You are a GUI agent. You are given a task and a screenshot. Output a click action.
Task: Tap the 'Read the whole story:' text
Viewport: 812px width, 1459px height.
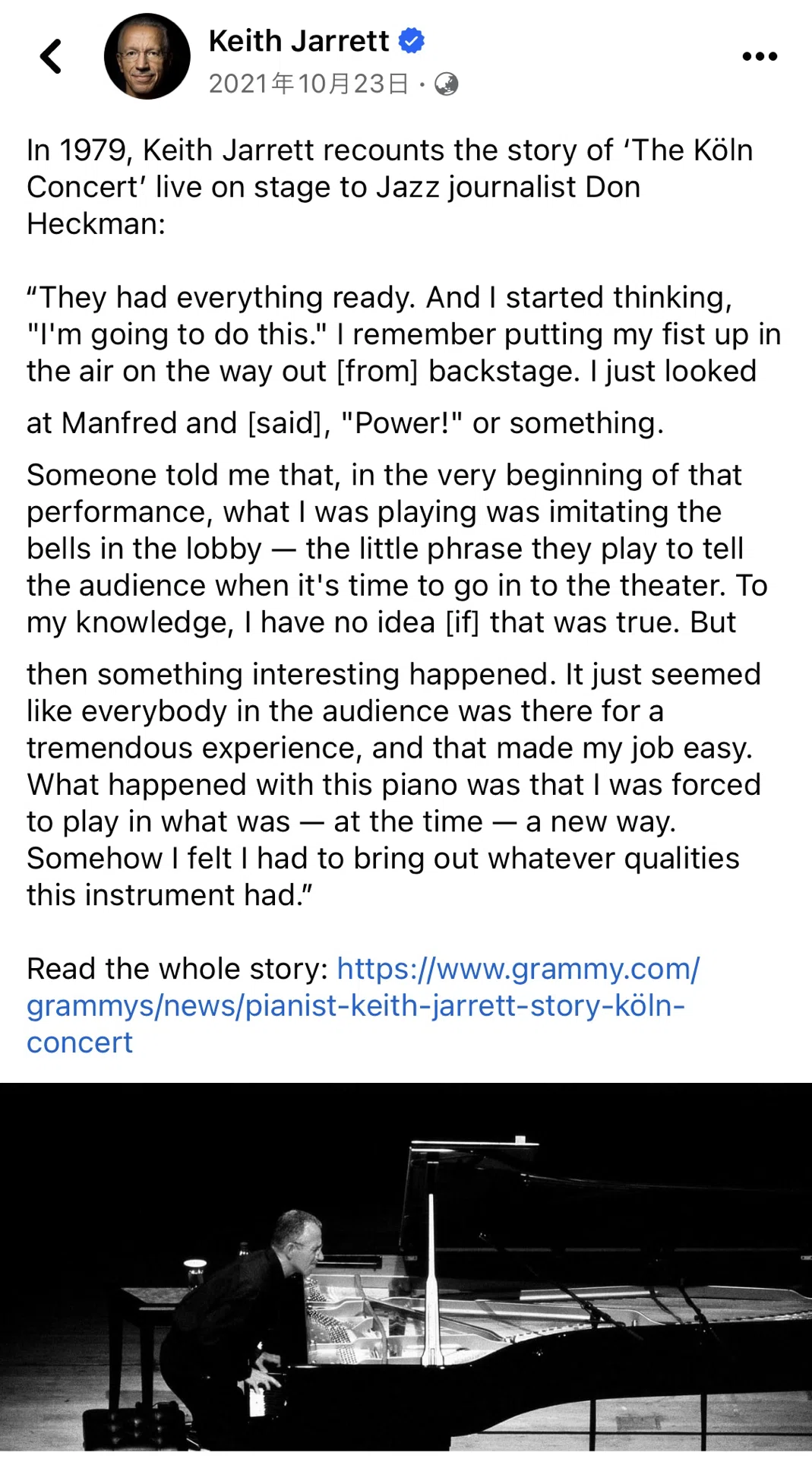click(x=177, y=969)
